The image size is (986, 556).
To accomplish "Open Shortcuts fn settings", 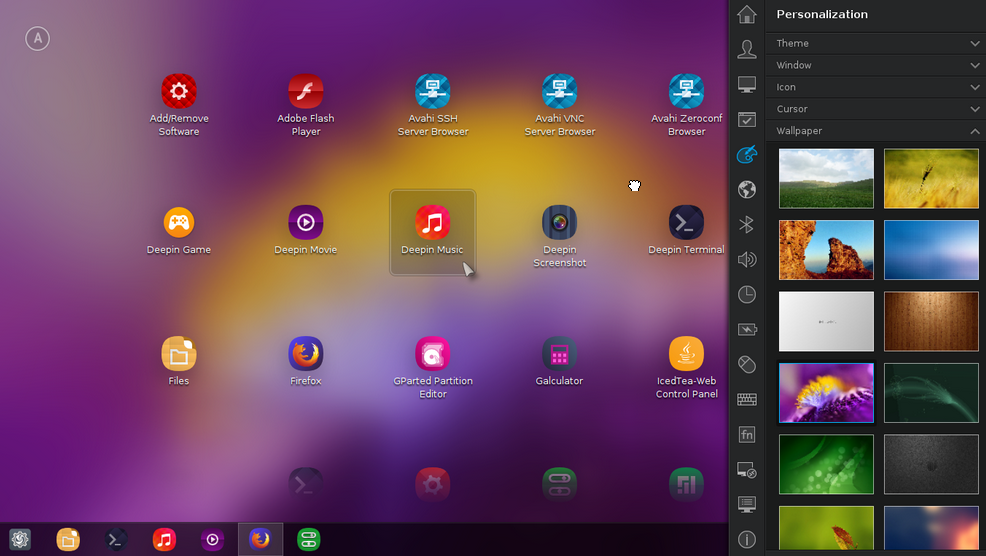I will tap(747, 435).
